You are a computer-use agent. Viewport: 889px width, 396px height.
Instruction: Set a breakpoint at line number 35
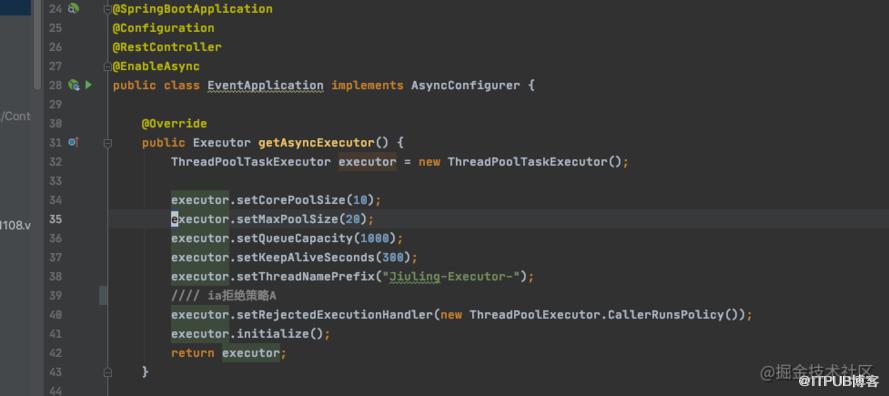pos(55,219)
